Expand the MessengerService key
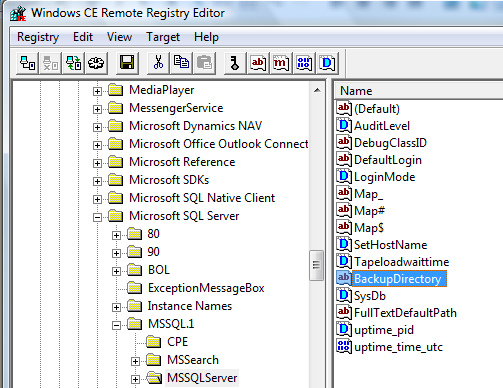Viewport: 503px width, 388px height. point(97,109)
